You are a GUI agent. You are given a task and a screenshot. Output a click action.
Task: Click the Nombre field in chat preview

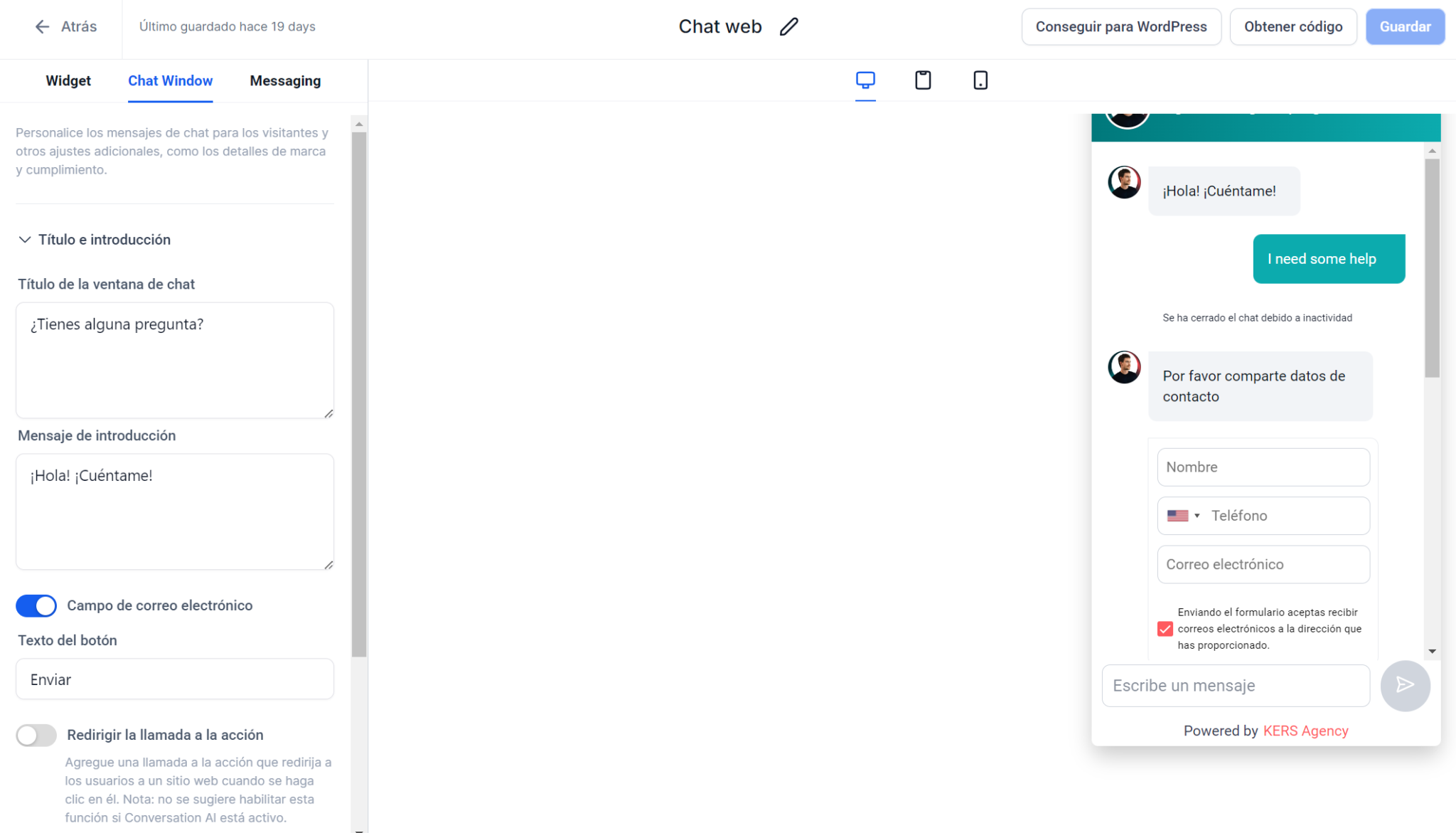(x=1263, y=467)
